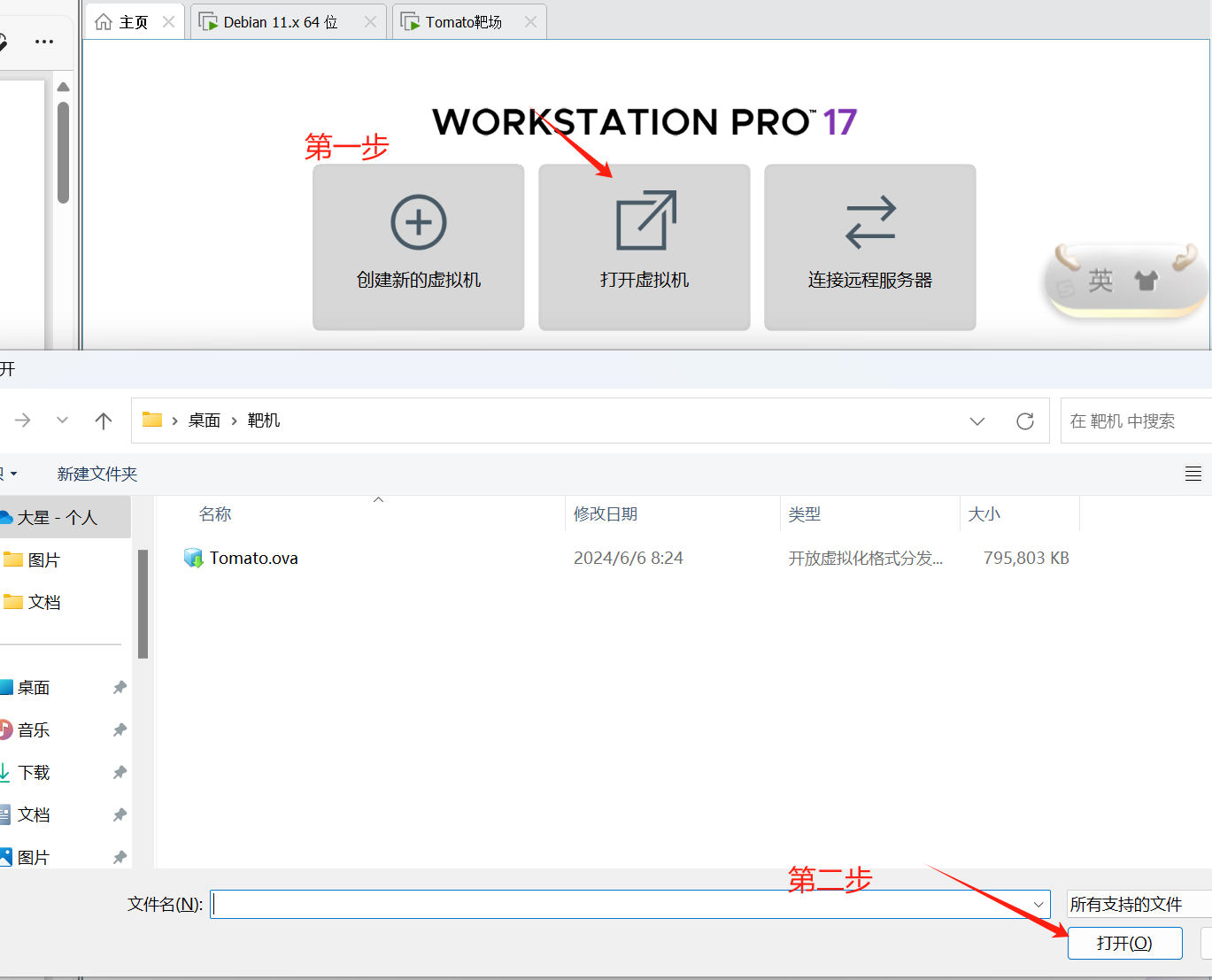Close the Debian 11.x 64 位 tab
The height and width of the screenshot is (980, 1212).
tap(370, 22)
